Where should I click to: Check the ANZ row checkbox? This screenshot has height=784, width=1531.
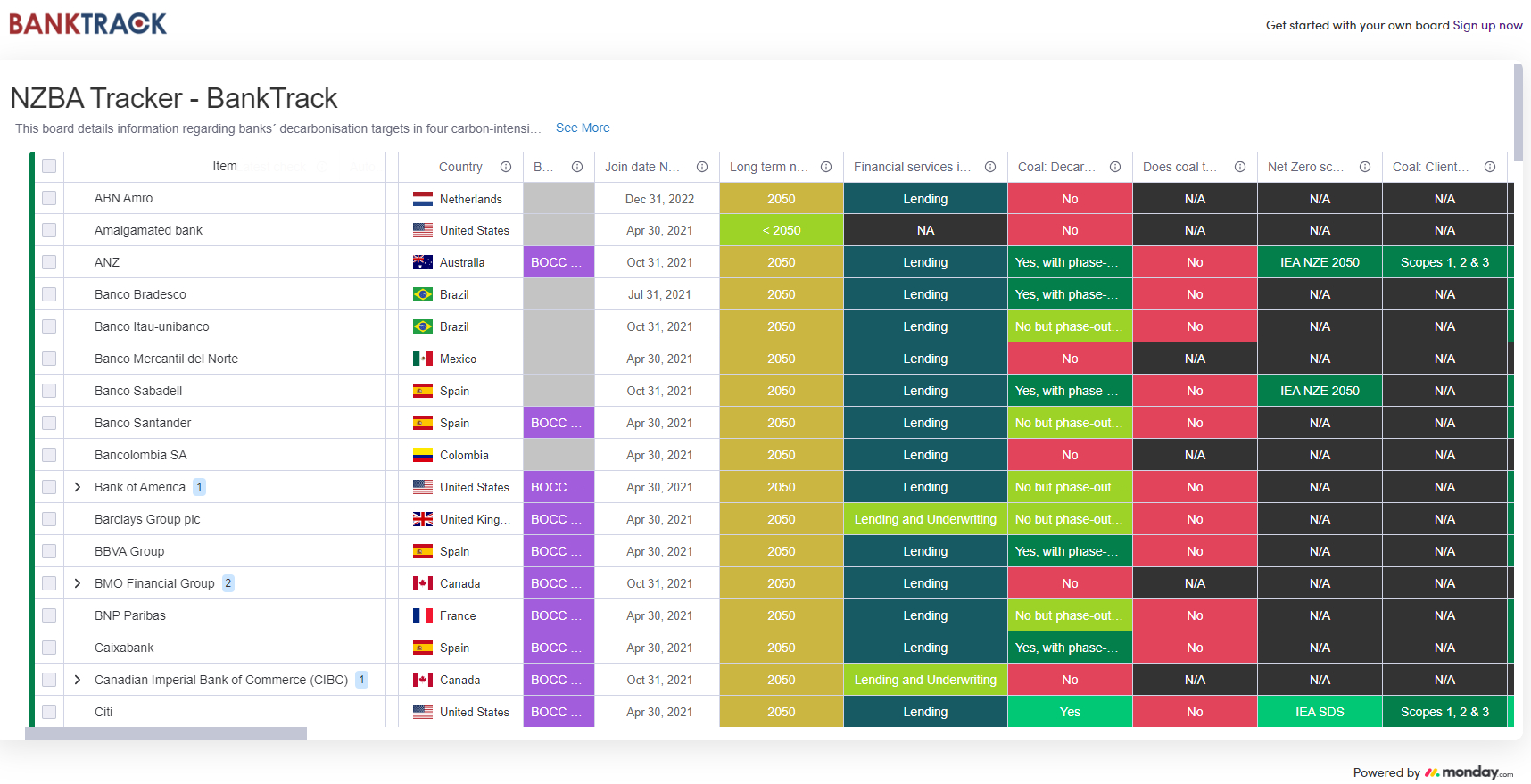click(49, 262)
